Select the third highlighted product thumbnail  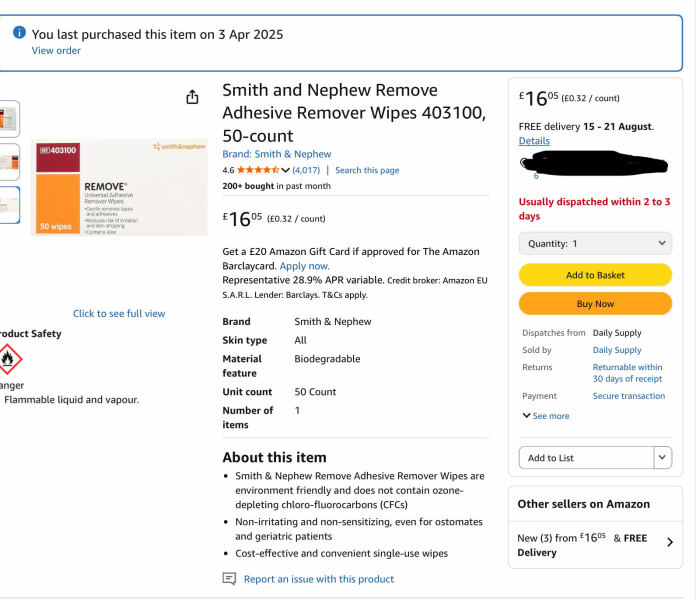pos(9,205)
